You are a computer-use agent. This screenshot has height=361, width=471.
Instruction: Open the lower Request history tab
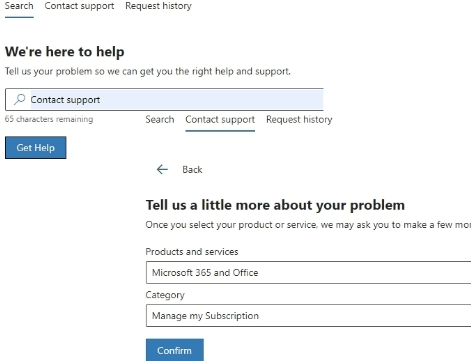coord(299,119)
